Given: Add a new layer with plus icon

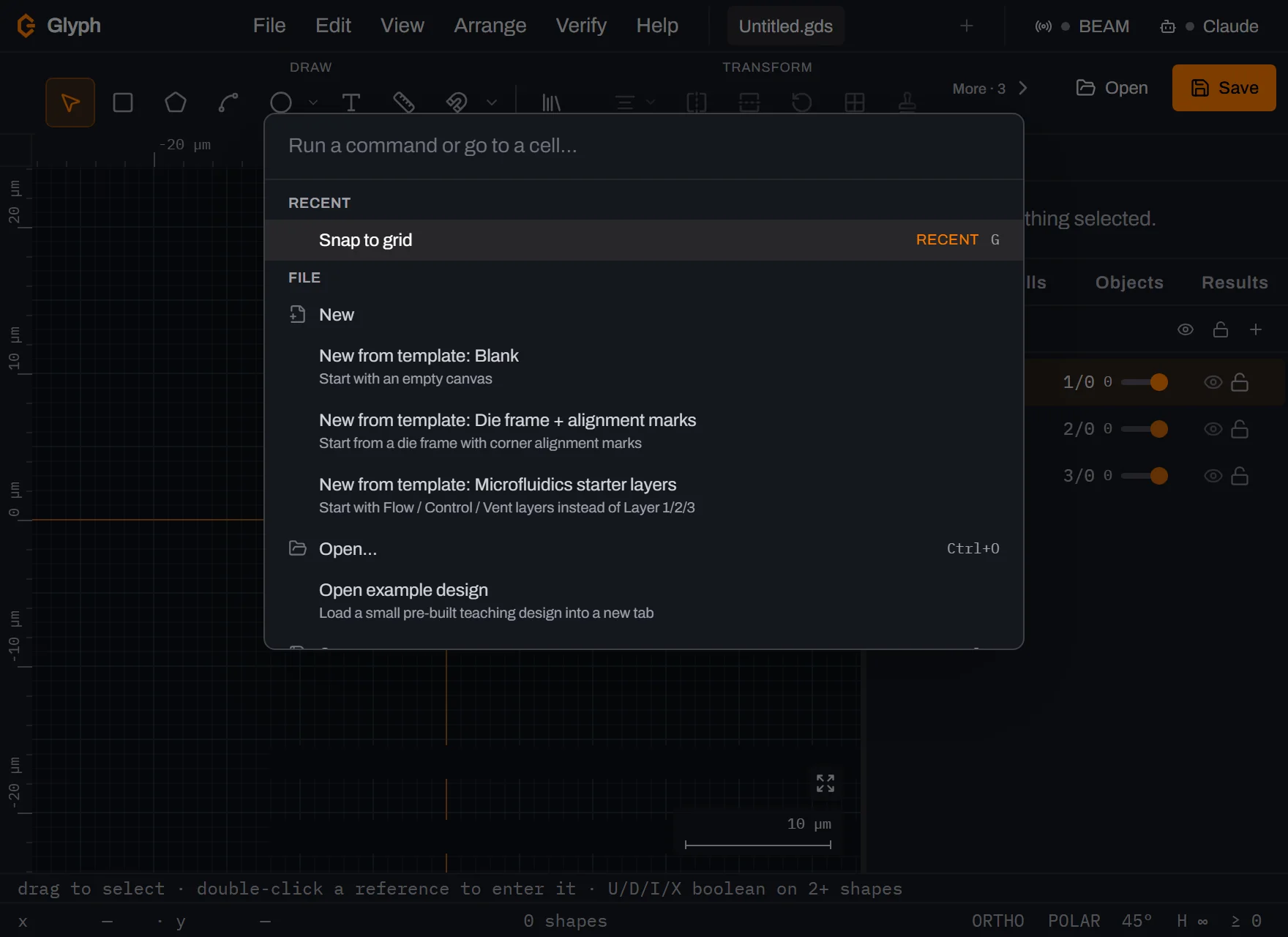Looking at the screenshot, I should point(1256,329).
